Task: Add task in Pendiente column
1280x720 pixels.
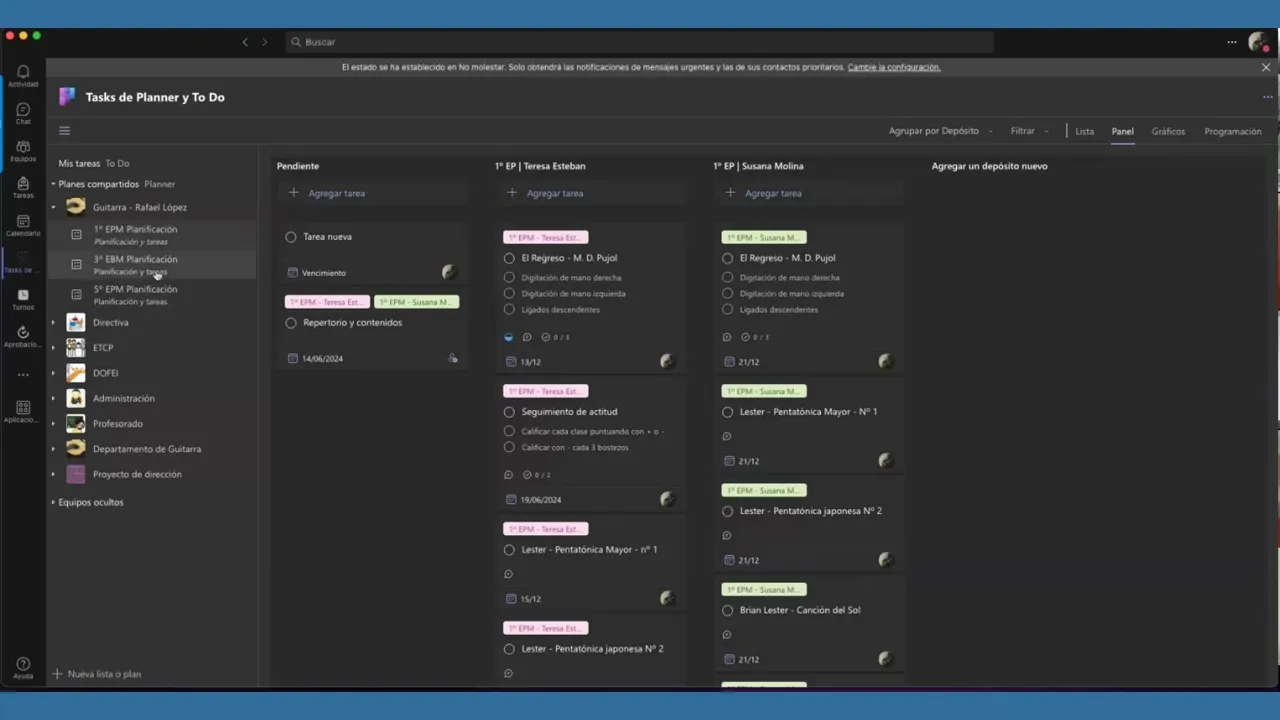Action: pyautogui.click(x=372, y=193)
